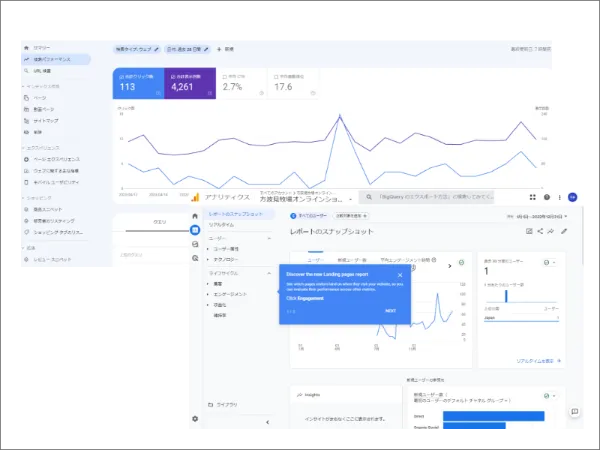Click NEXT in the Landing pages tooltip
This screenshot has height=450, width=600.
coord(391,311)
